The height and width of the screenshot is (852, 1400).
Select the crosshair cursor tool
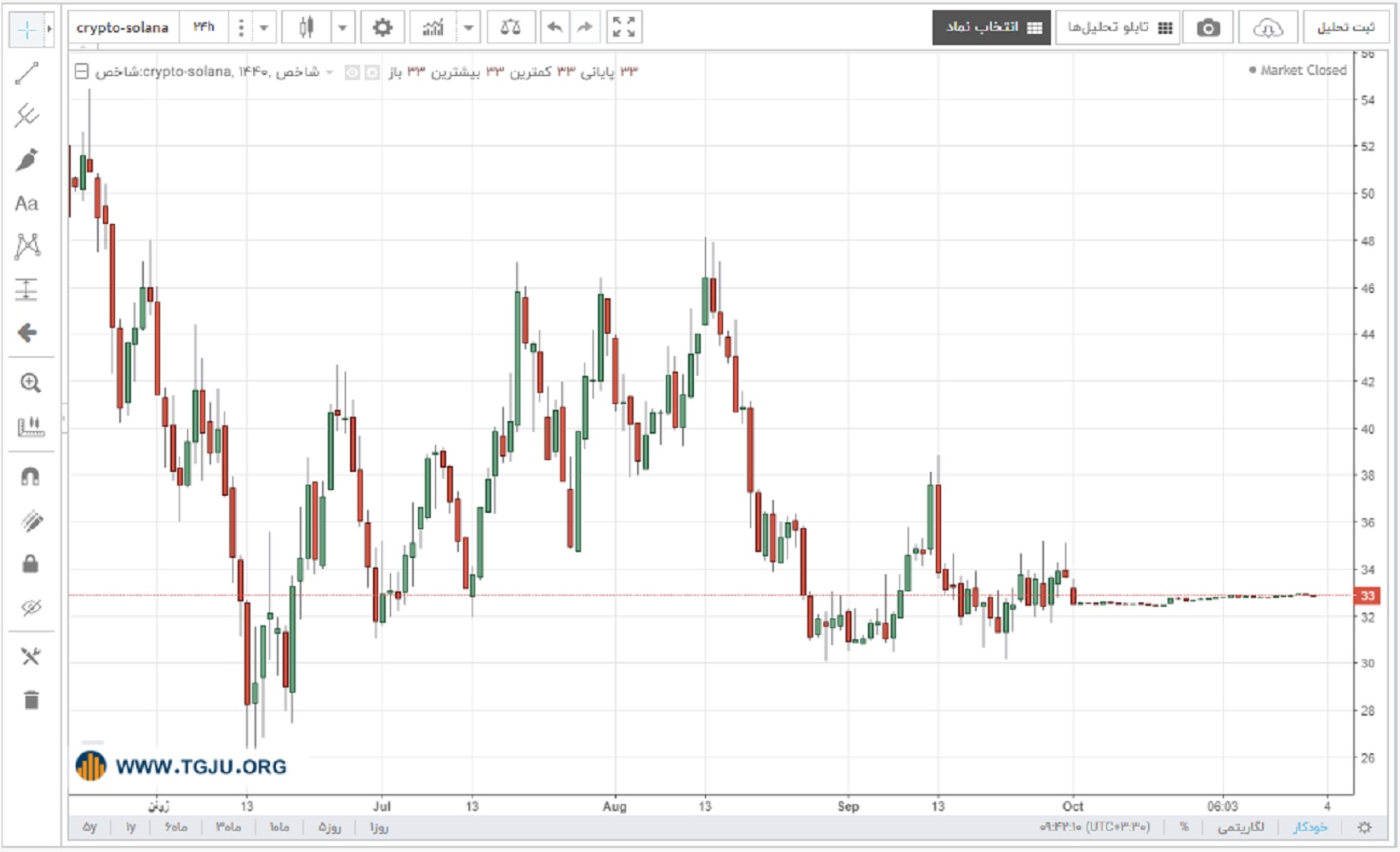tap(27, 29)
